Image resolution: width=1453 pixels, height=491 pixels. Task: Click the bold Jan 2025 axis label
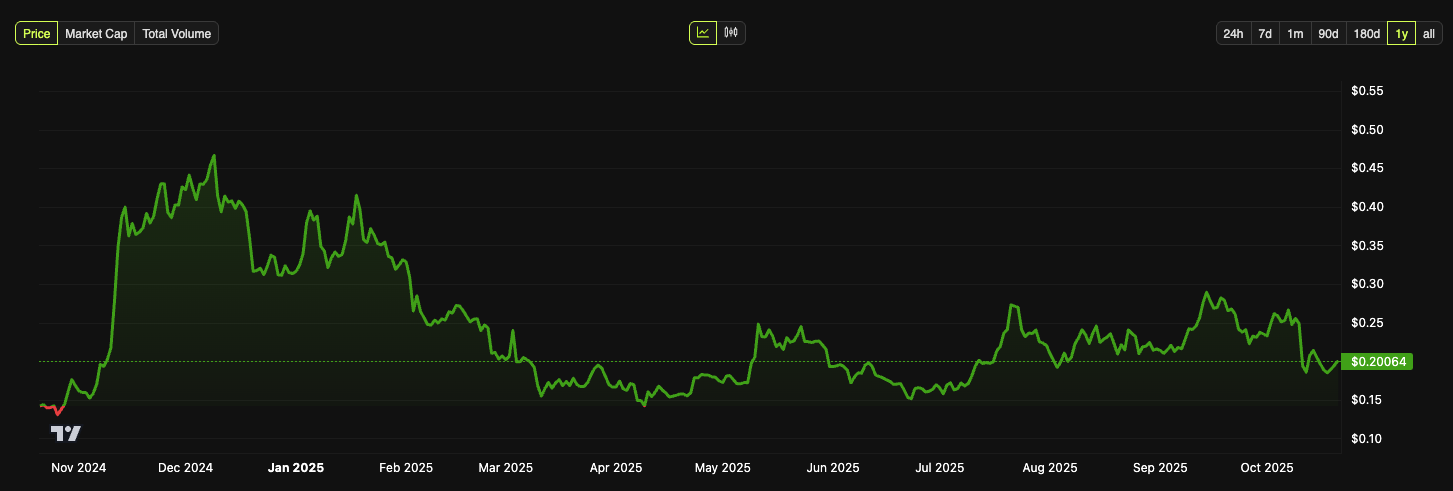(296, 467)
